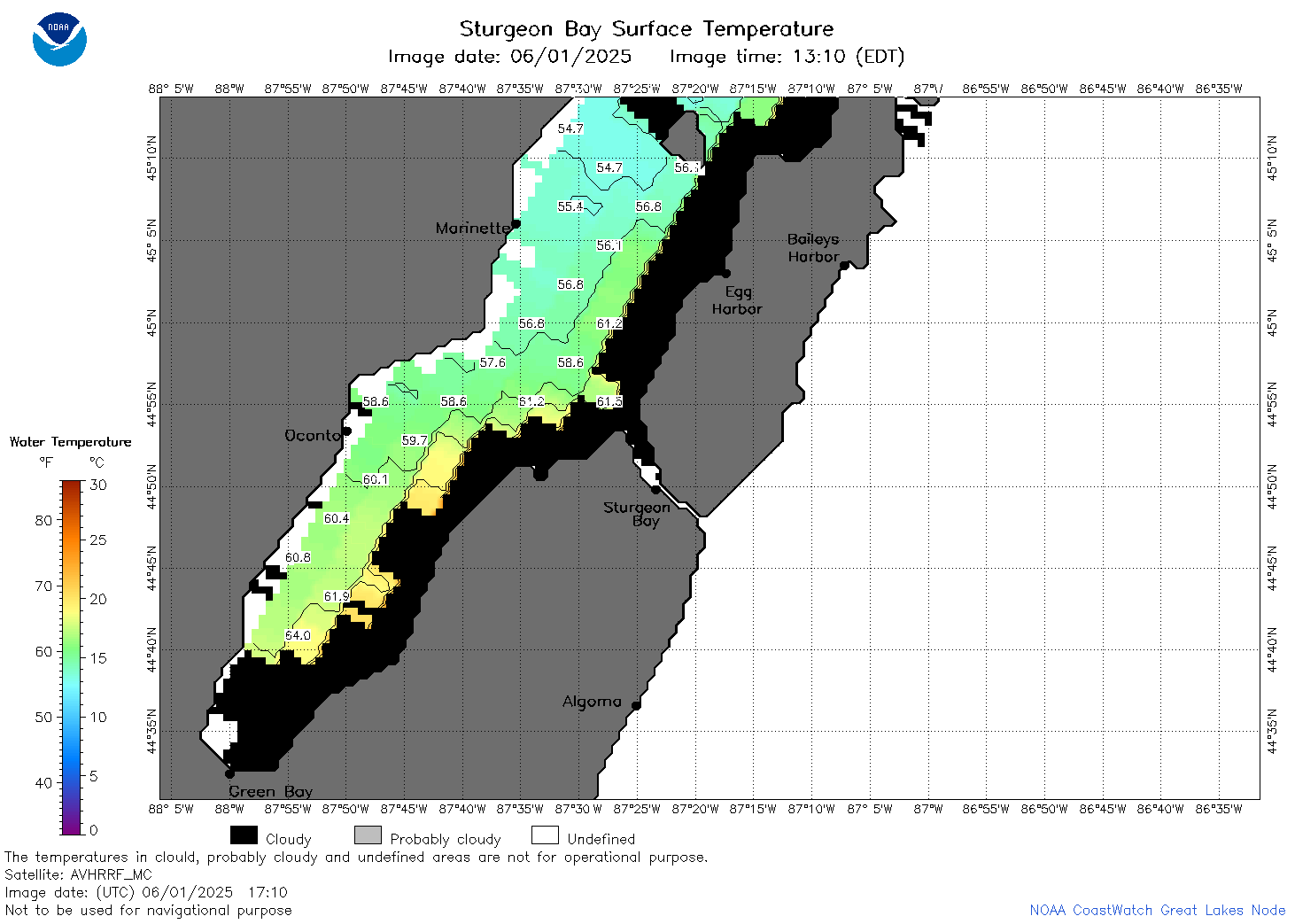The width and height of the screenshot is (1295, 924).
Task: Select the Baileys Harbor map label
Action: coord(813,248)
